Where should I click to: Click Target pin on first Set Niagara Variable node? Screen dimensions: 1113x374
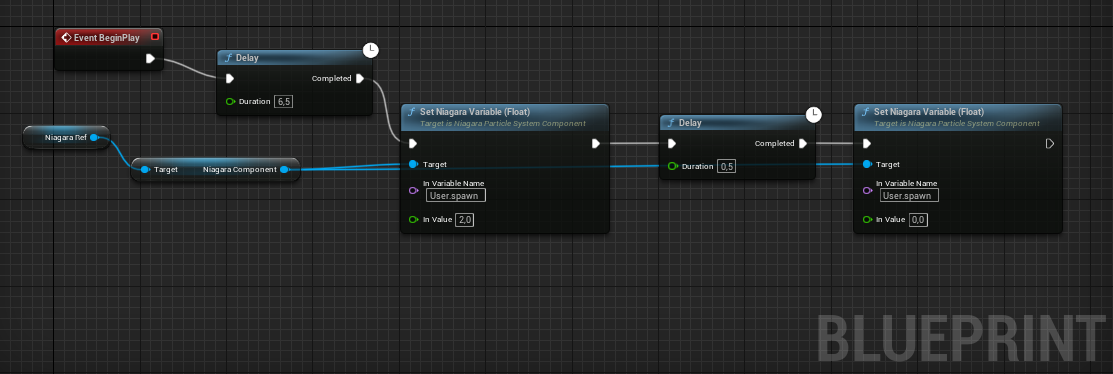pos(413,164)
